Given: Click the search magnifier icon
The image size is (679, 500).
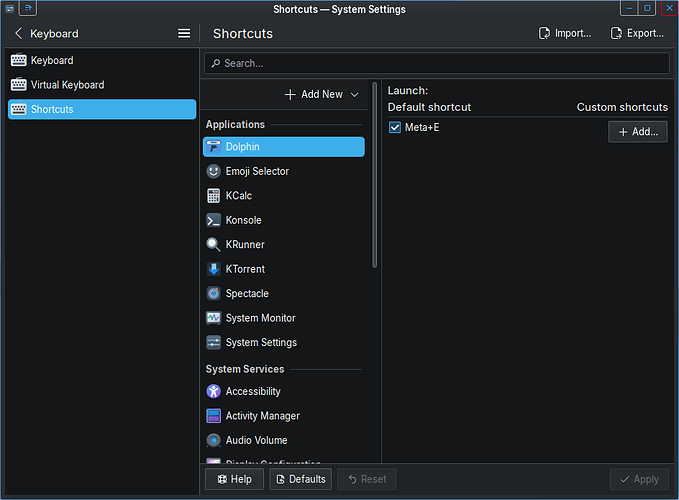Looking at the screenshot, I should point(216,64).
